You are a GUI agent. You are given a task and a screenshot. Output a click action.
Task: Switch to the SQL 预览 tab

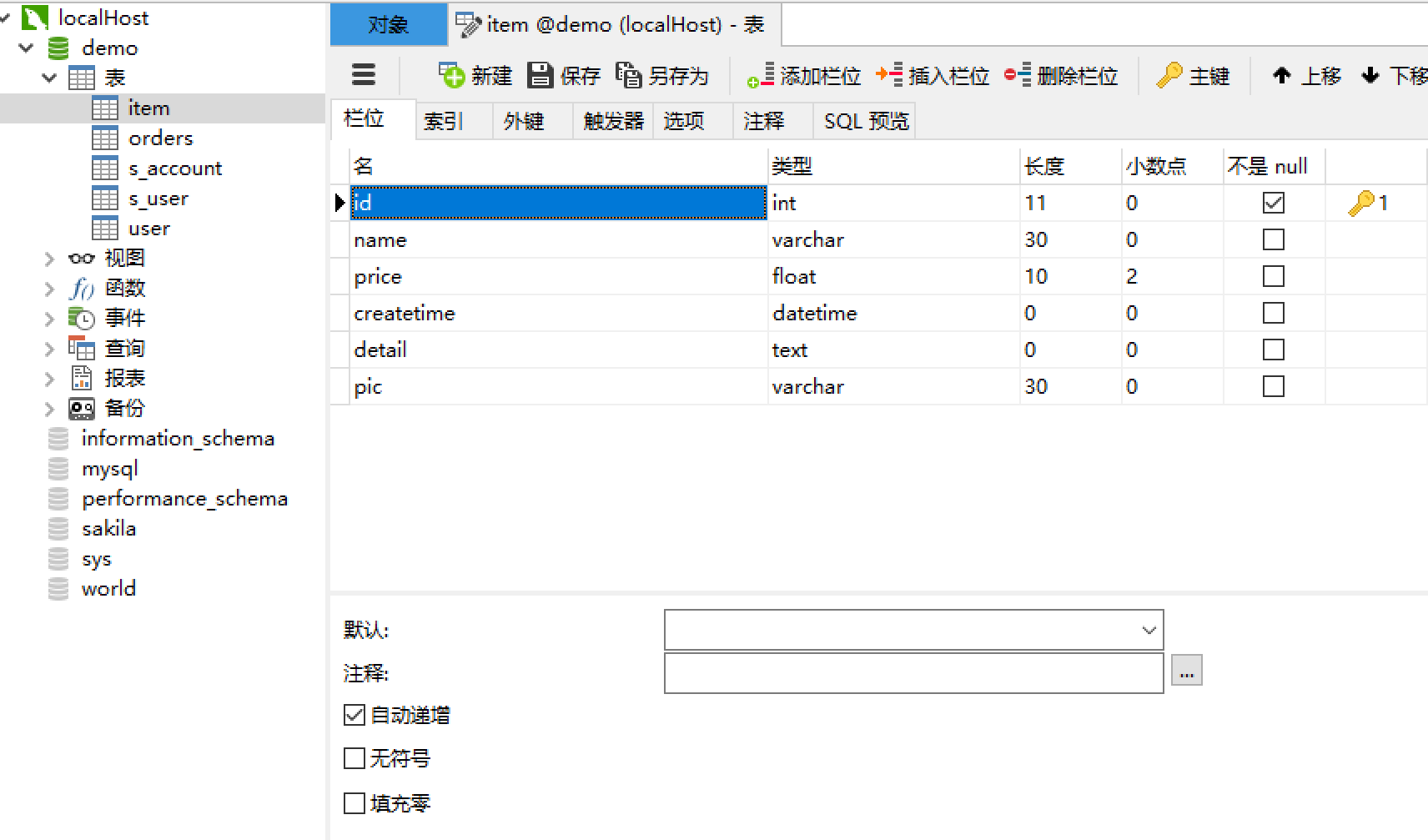point(866,121)
